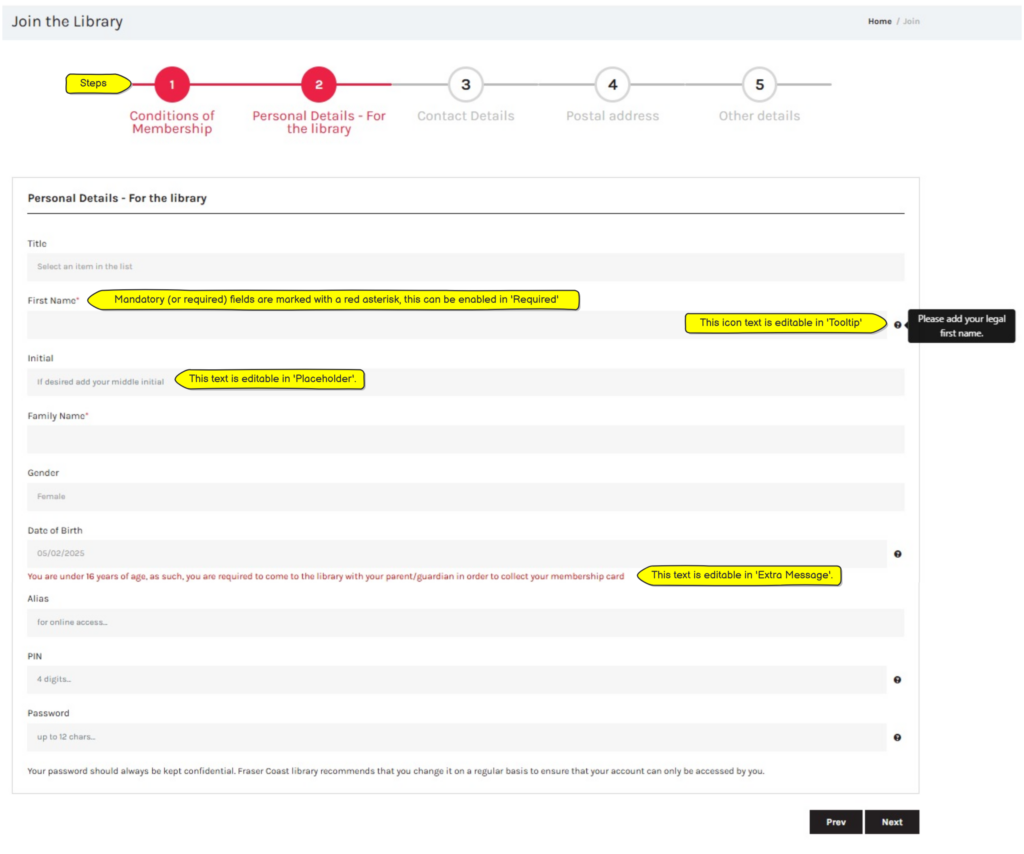Click the PIN field help icon
The width and height of the screenshot is (1024, 854).
pyautogui.click(x=897, y=680)
